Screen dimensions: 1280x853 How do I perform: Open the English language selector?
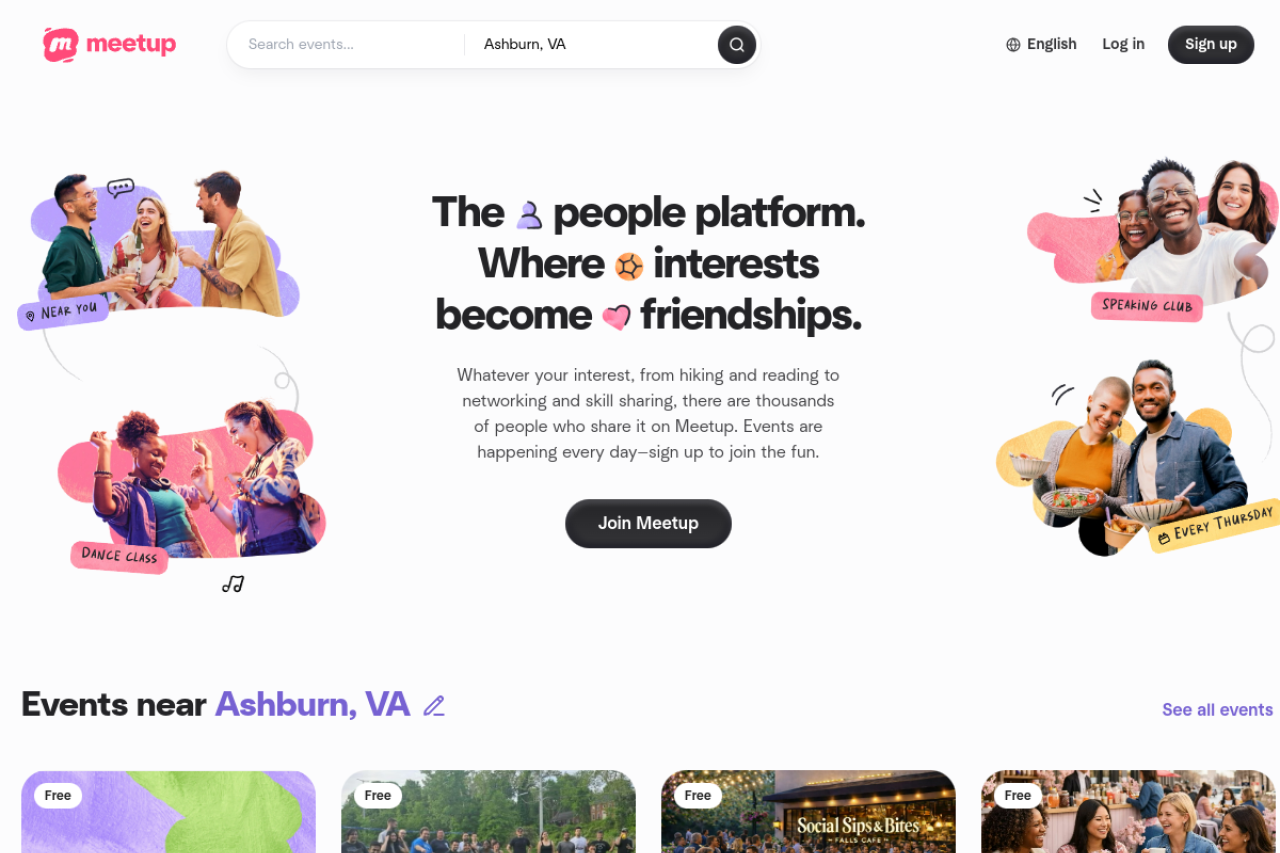tap(1041, 44)
